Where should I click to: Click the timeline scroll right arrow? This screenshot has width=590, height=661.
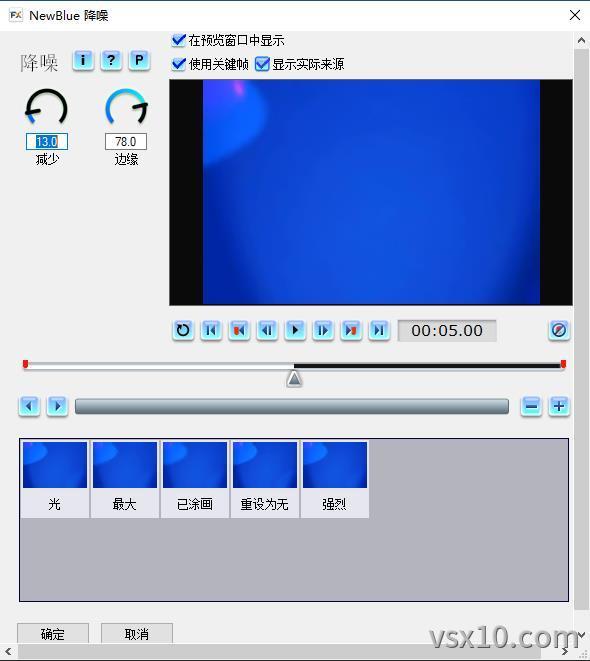coord(57,406)
